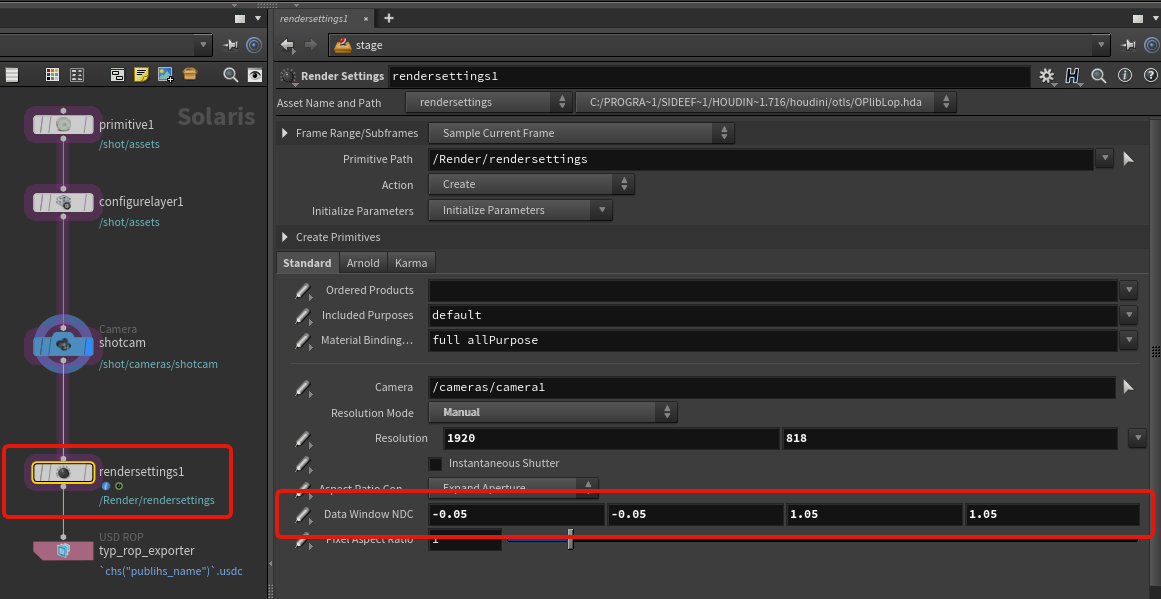The image size is (1161, 599).
Task: Open node info with the circled i icon
Action: (1125, 76)
